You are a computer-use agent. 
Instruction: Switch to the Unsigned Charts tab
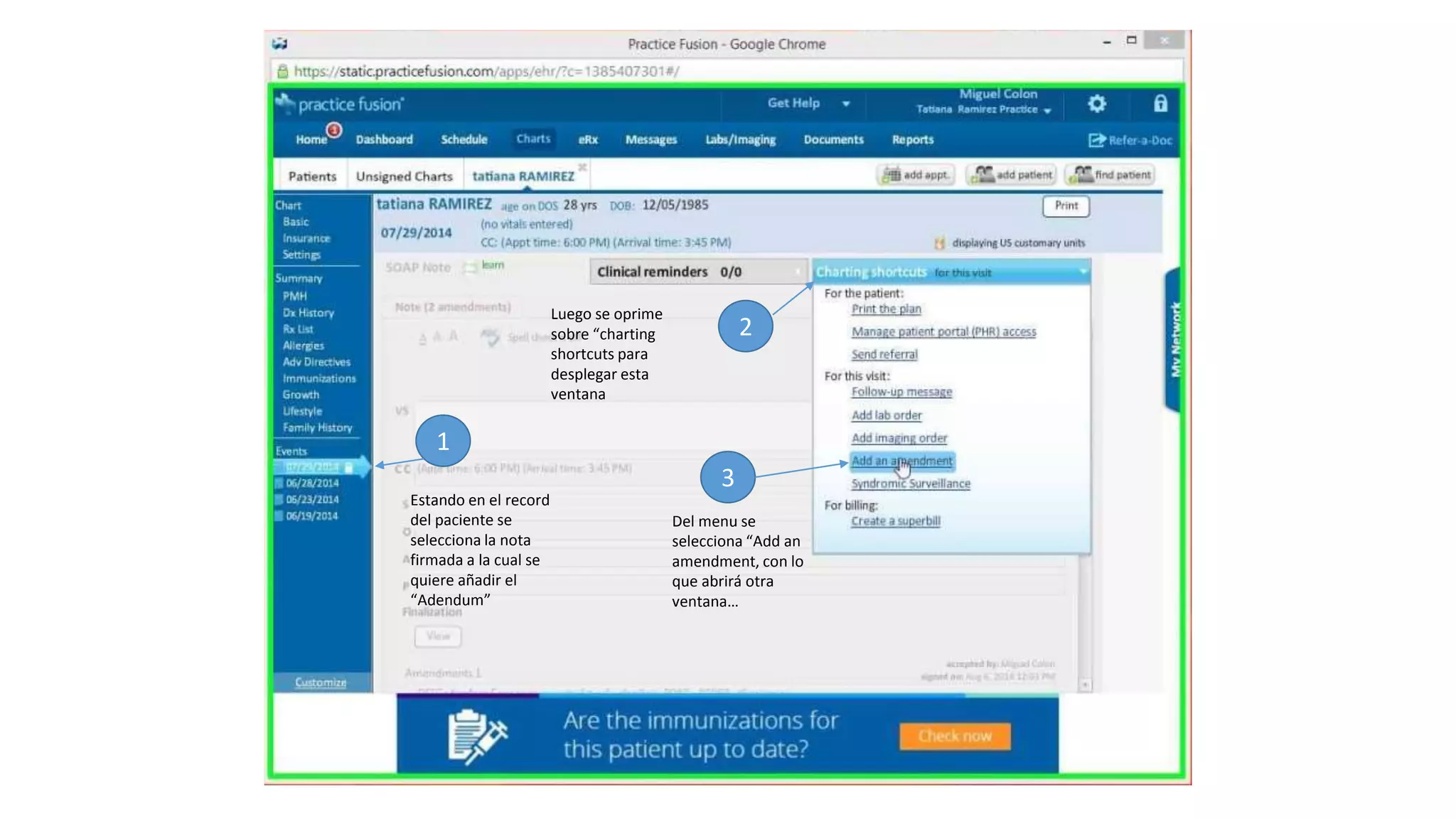(404, 176)
